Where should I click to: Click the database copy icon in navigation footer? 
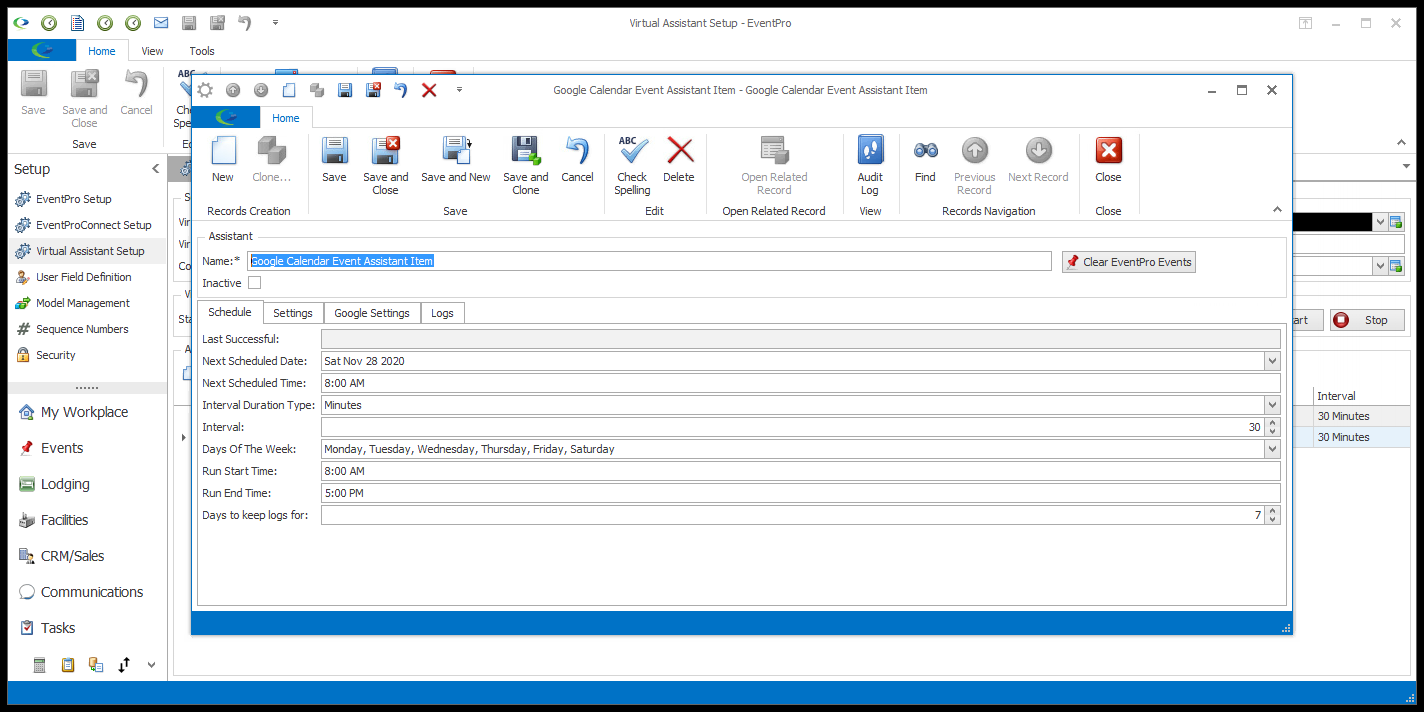tap(96, 664)
